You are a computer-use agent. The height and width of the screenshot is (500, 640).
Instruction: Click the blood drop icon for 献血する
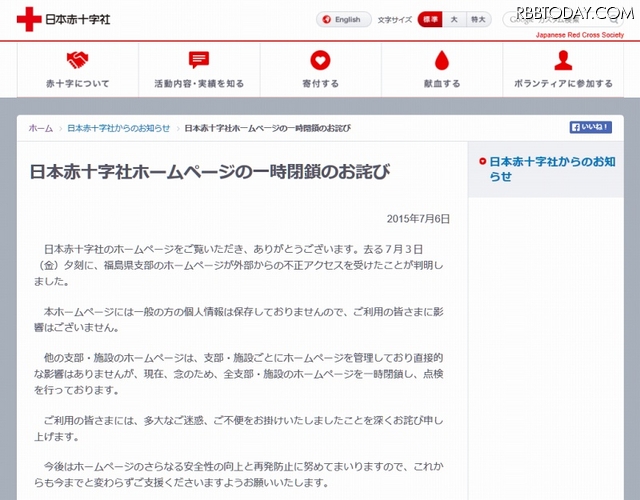(442, 60)
